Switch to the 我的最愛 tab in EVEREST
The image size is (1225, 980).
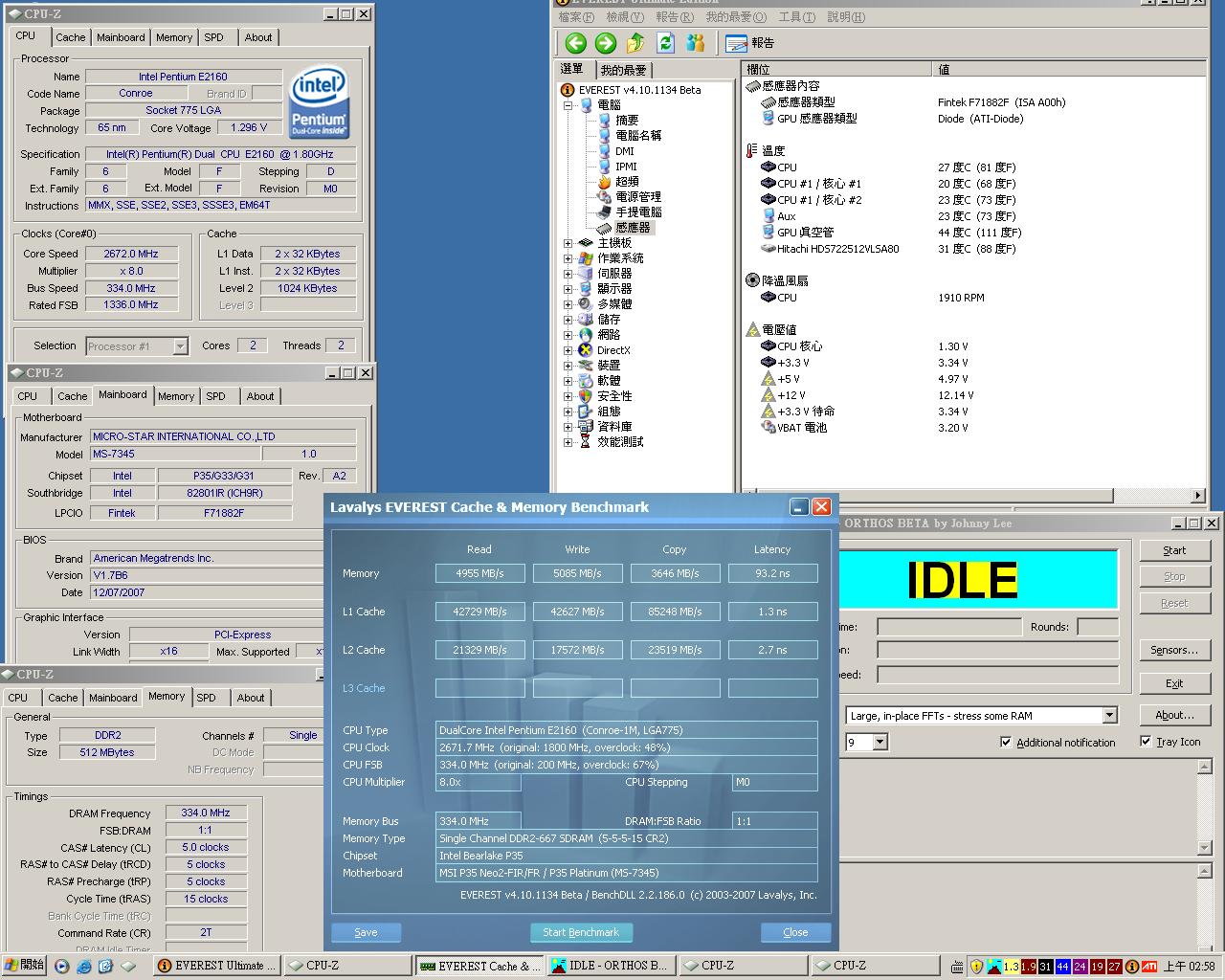coord(623,70)
